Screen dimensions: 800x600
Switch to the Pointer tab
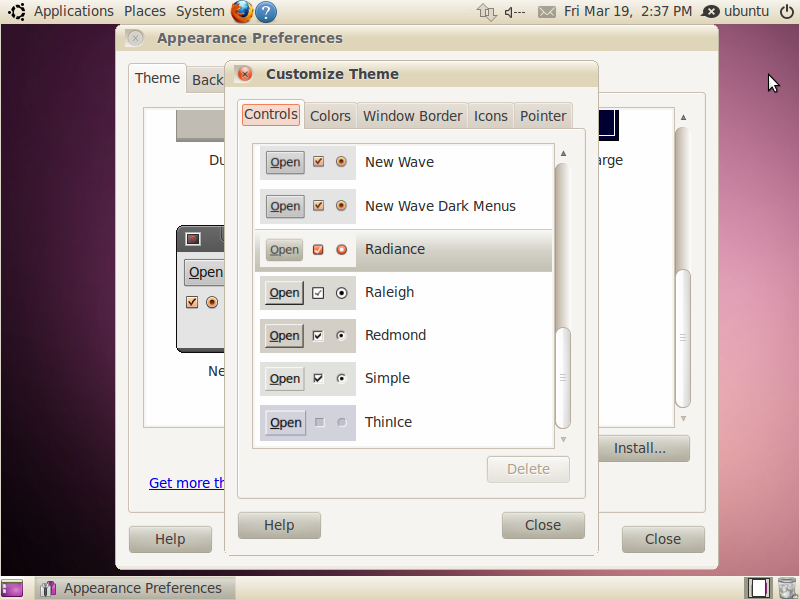point(543,116)
